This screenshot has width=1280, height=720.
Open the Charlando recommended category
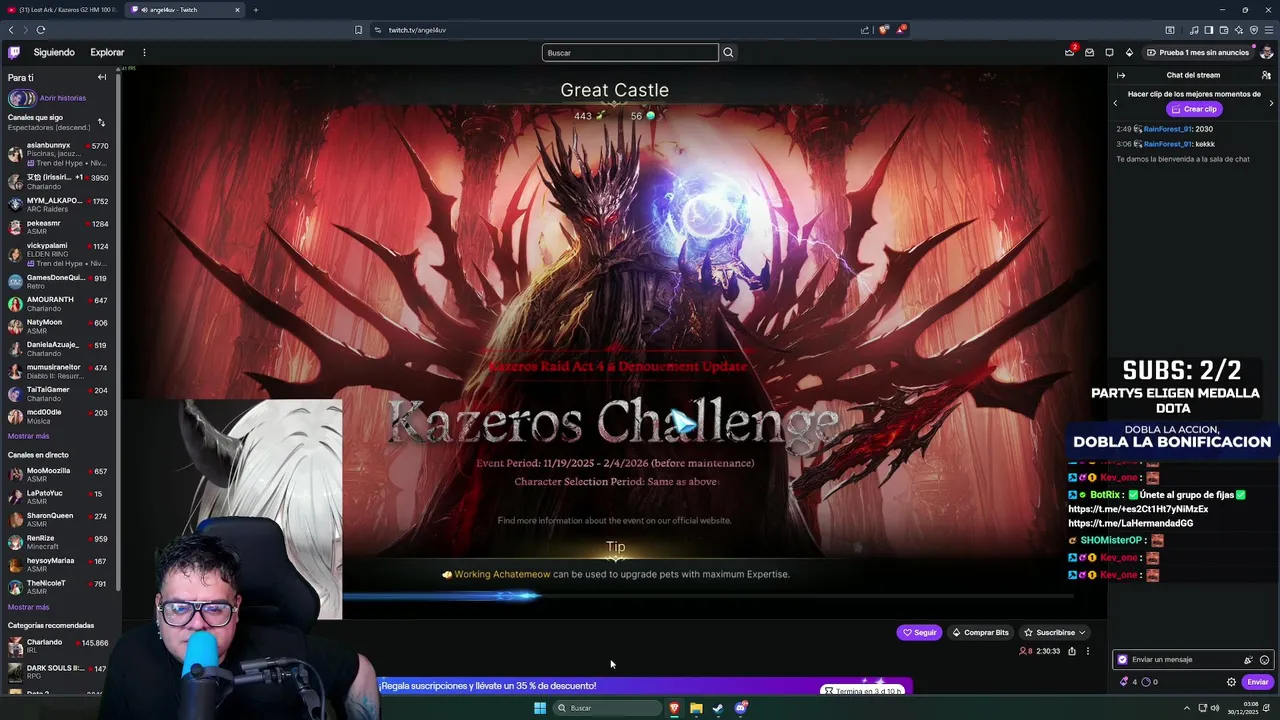tap(60, 646)
